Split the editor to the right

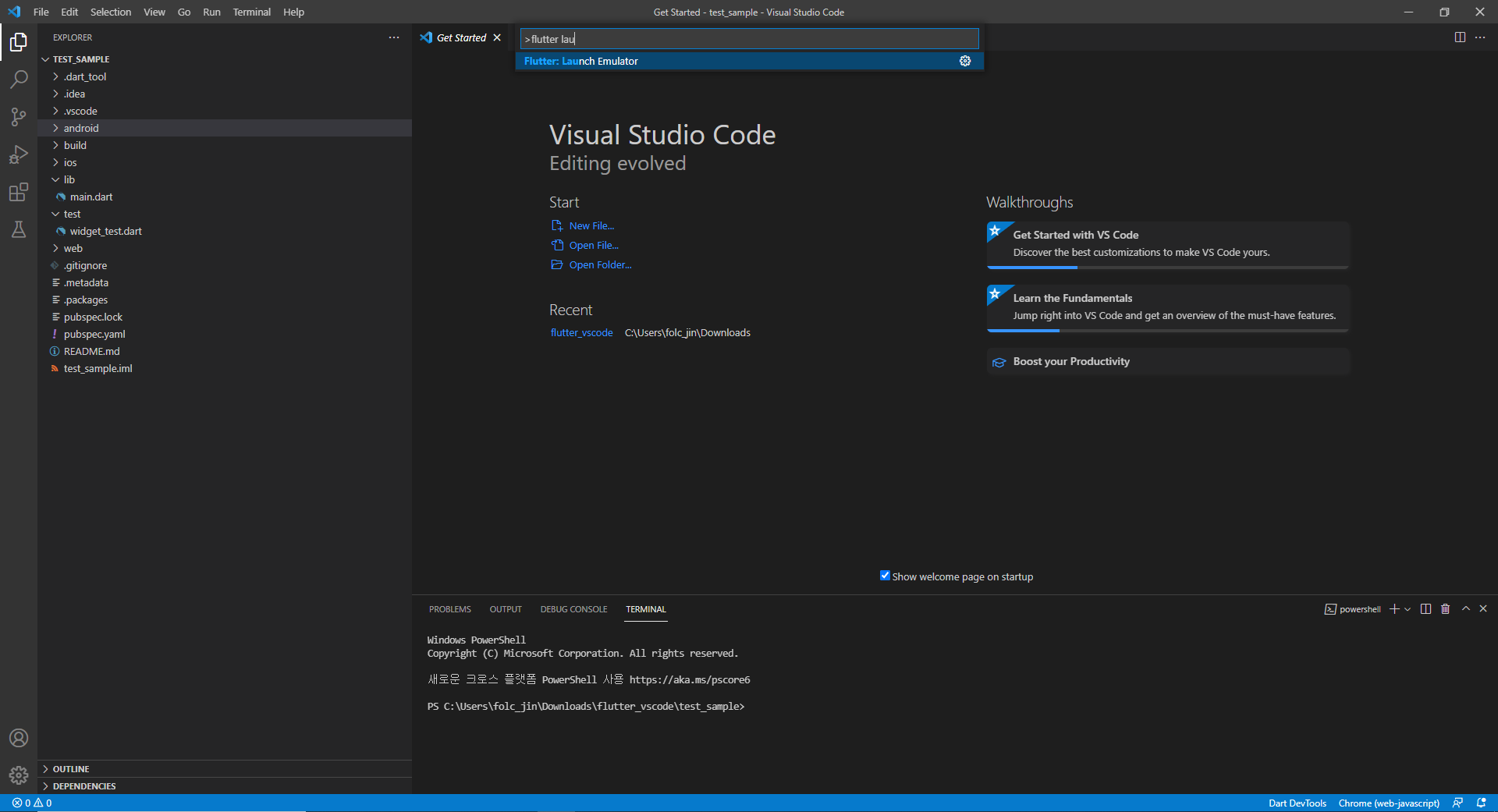pyautogui.click(x=1460, y=37)
